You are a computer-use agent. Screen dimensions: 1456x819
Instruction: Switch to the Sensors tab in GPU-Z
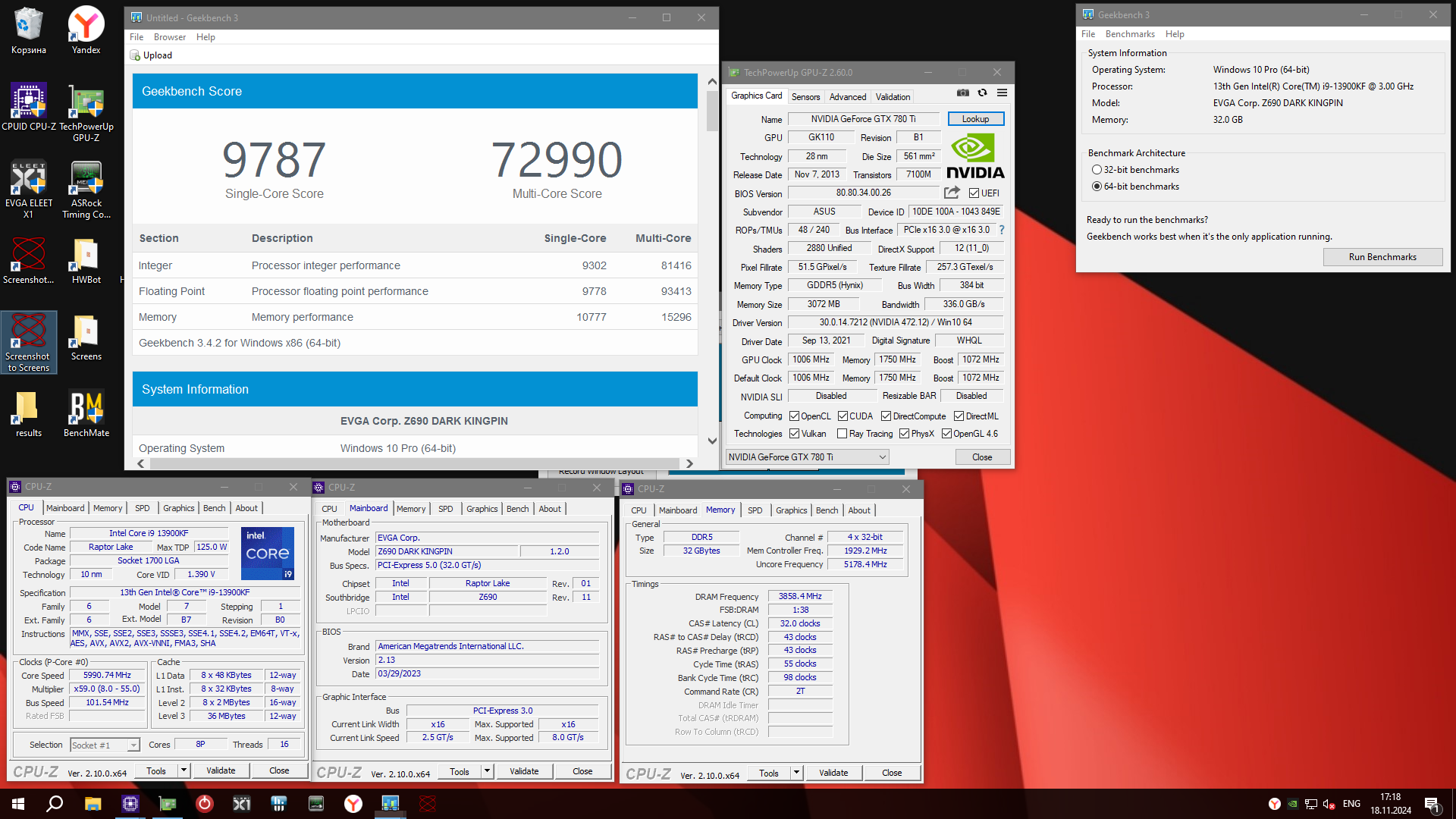805,97
